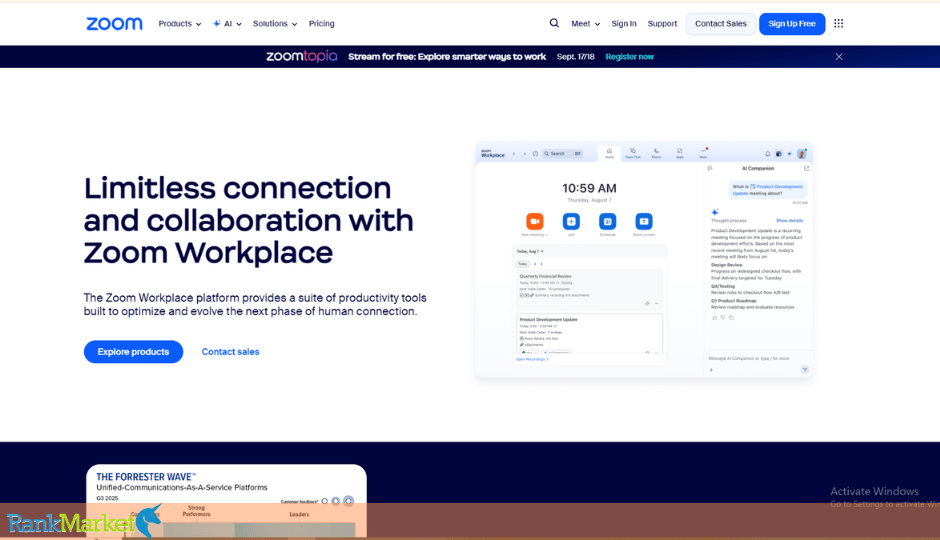Click the previous day arrow beside Today
This screenshot has height=540, width=940.
535,264
